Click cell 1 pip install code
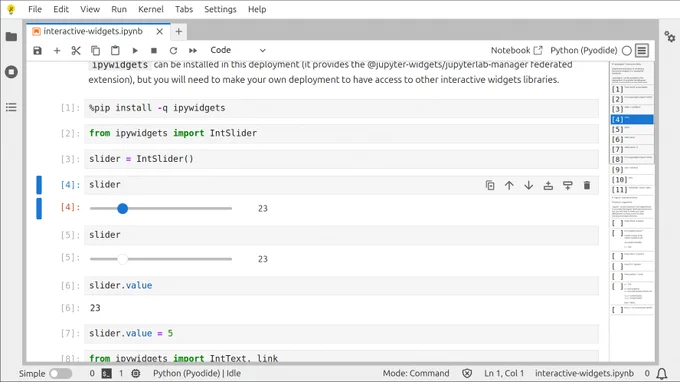The height and width of the screenshot is (382, 680). click(341, 108)
